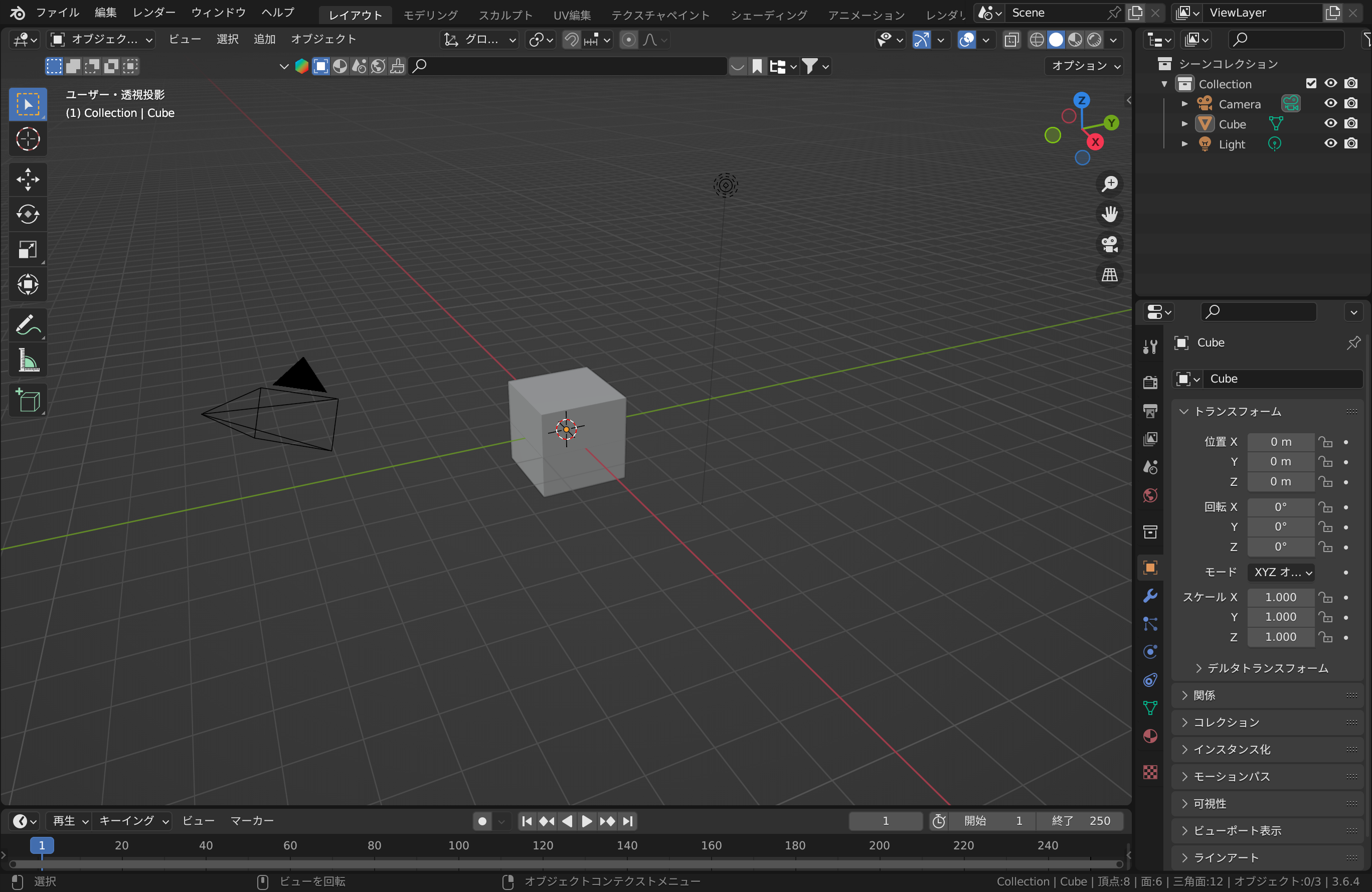Click the Scale X value slider
Screen dimensions: 1372x892
pos(1280,597)
